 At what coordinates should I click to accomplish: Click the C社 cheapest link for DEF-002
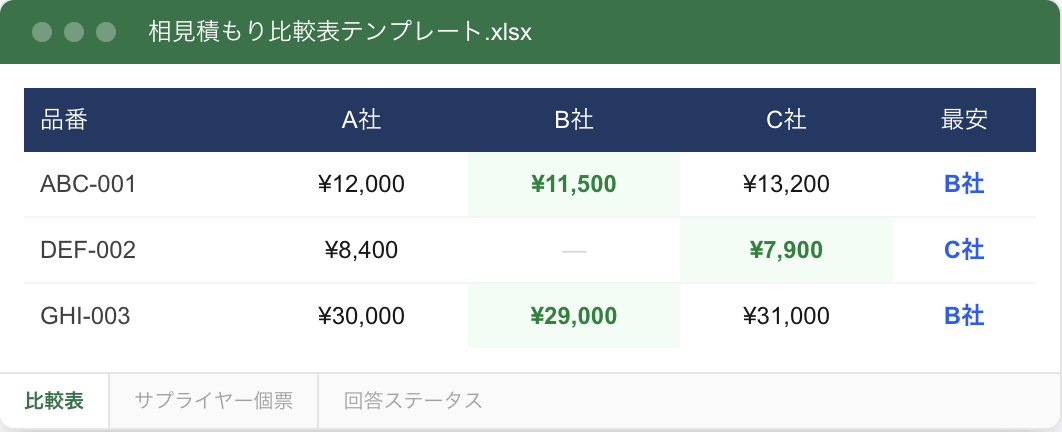pos(964,250)
